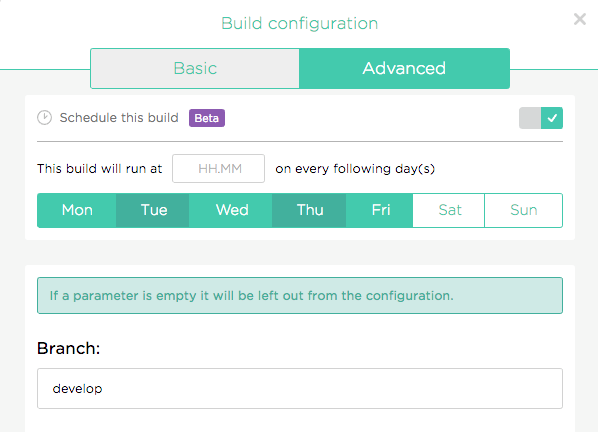The width and height of the screenshot is (598, 432).
Task: Close the Build configuration dialog
Action: [579, 19]
